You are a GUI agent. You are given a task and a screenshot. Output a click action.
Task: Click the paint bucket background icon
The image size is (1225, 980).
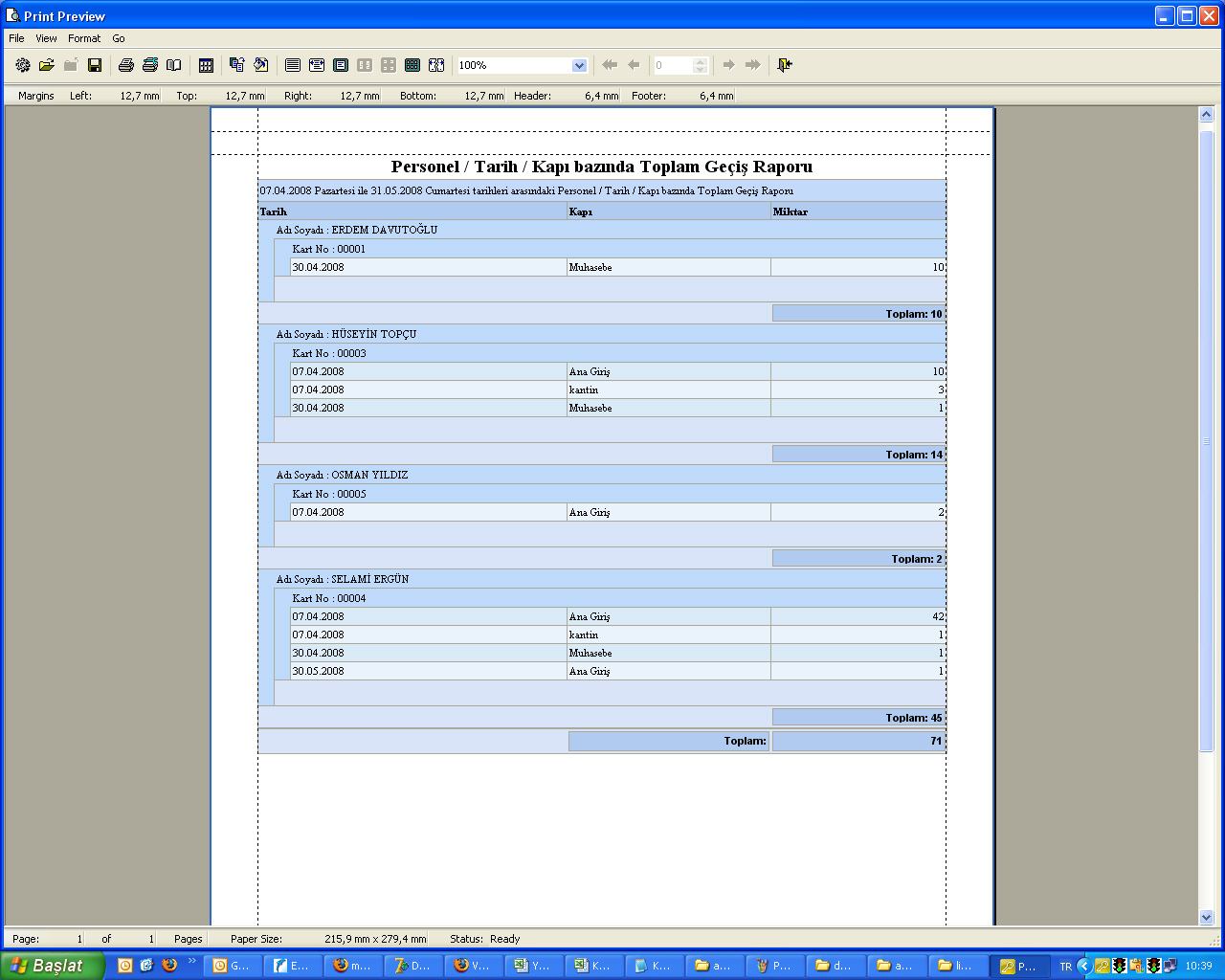[260, 65]
